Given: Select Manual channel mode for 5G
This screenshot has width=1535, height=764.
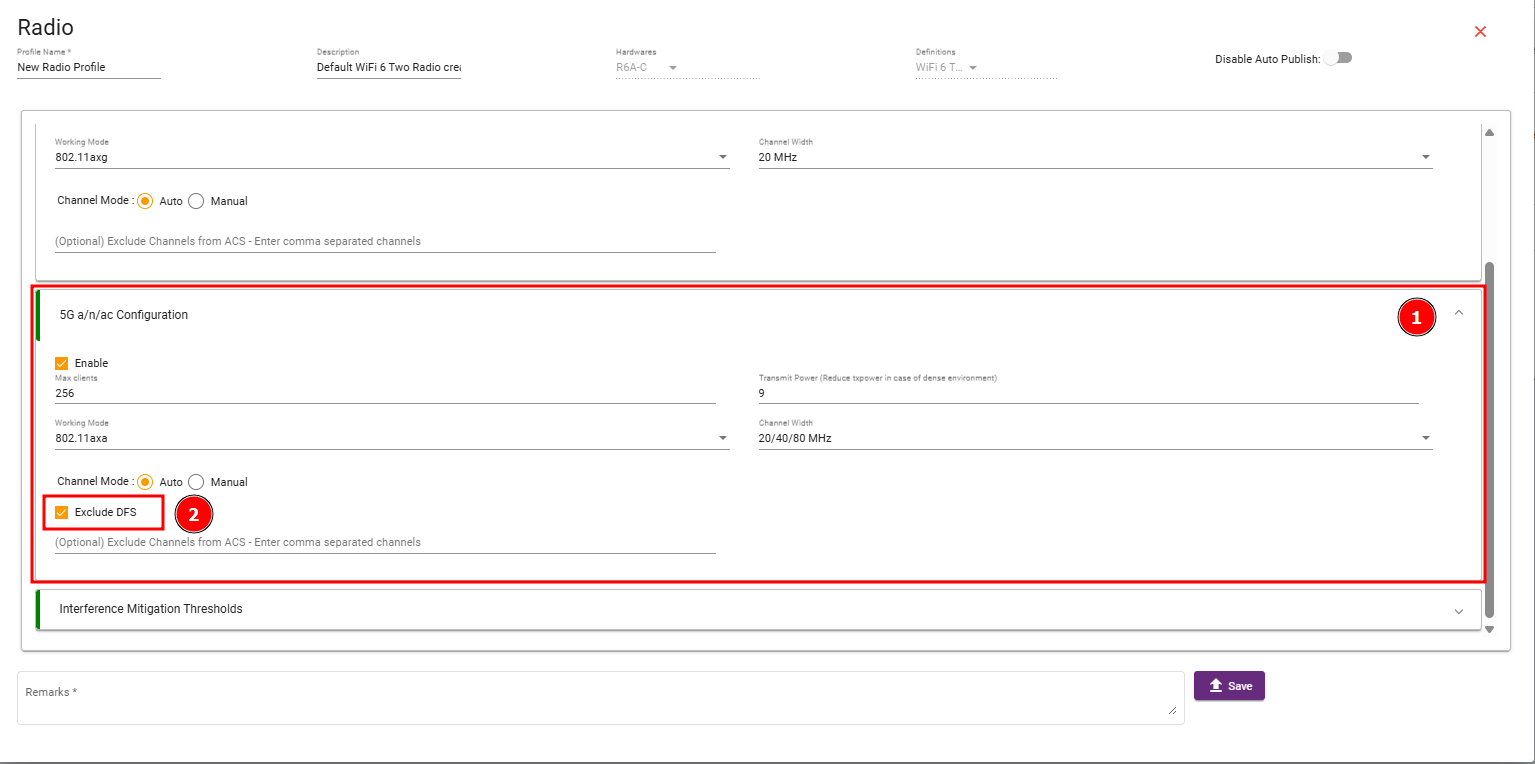Looking at the screenshot, I should coord(196,482).
